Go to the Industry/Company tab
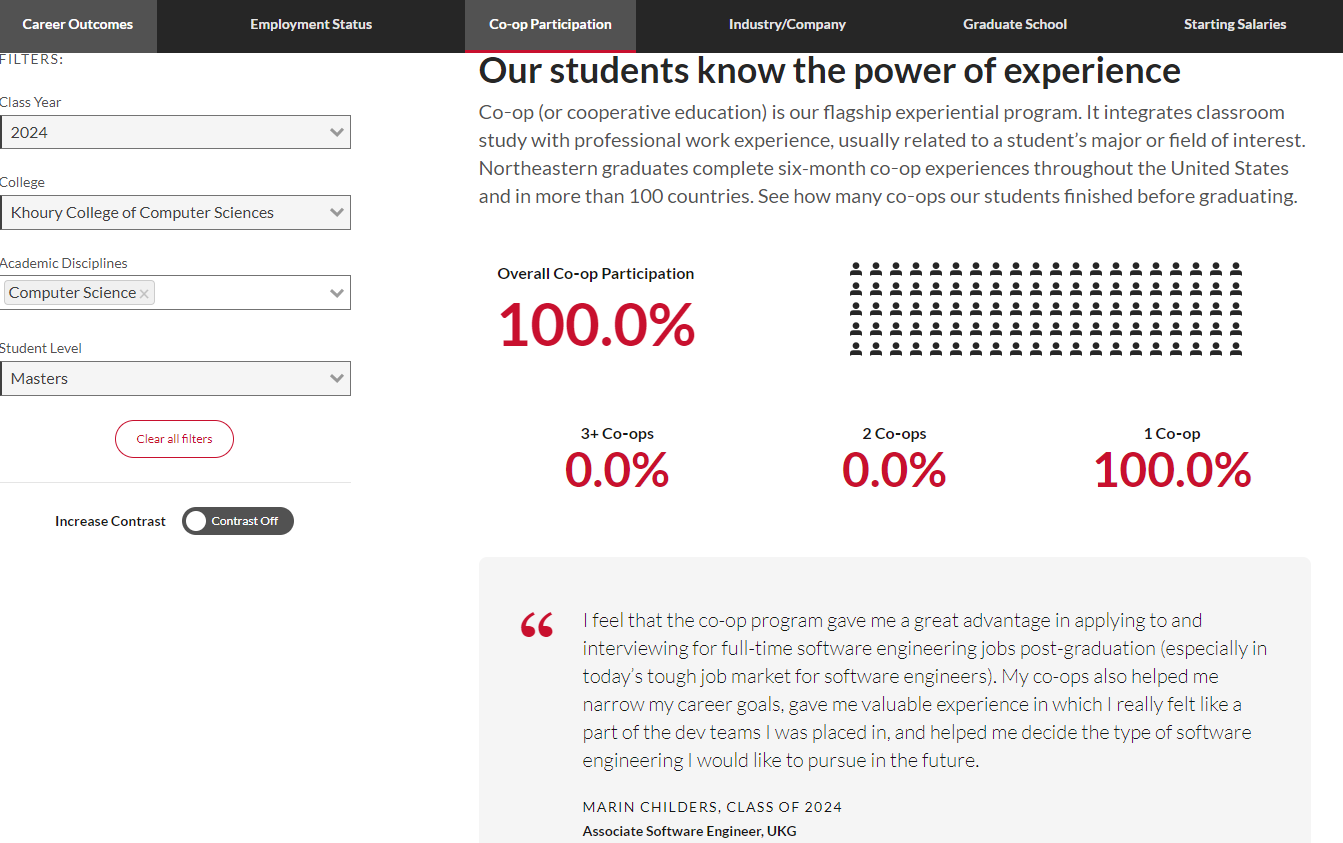 pos(787,25)
